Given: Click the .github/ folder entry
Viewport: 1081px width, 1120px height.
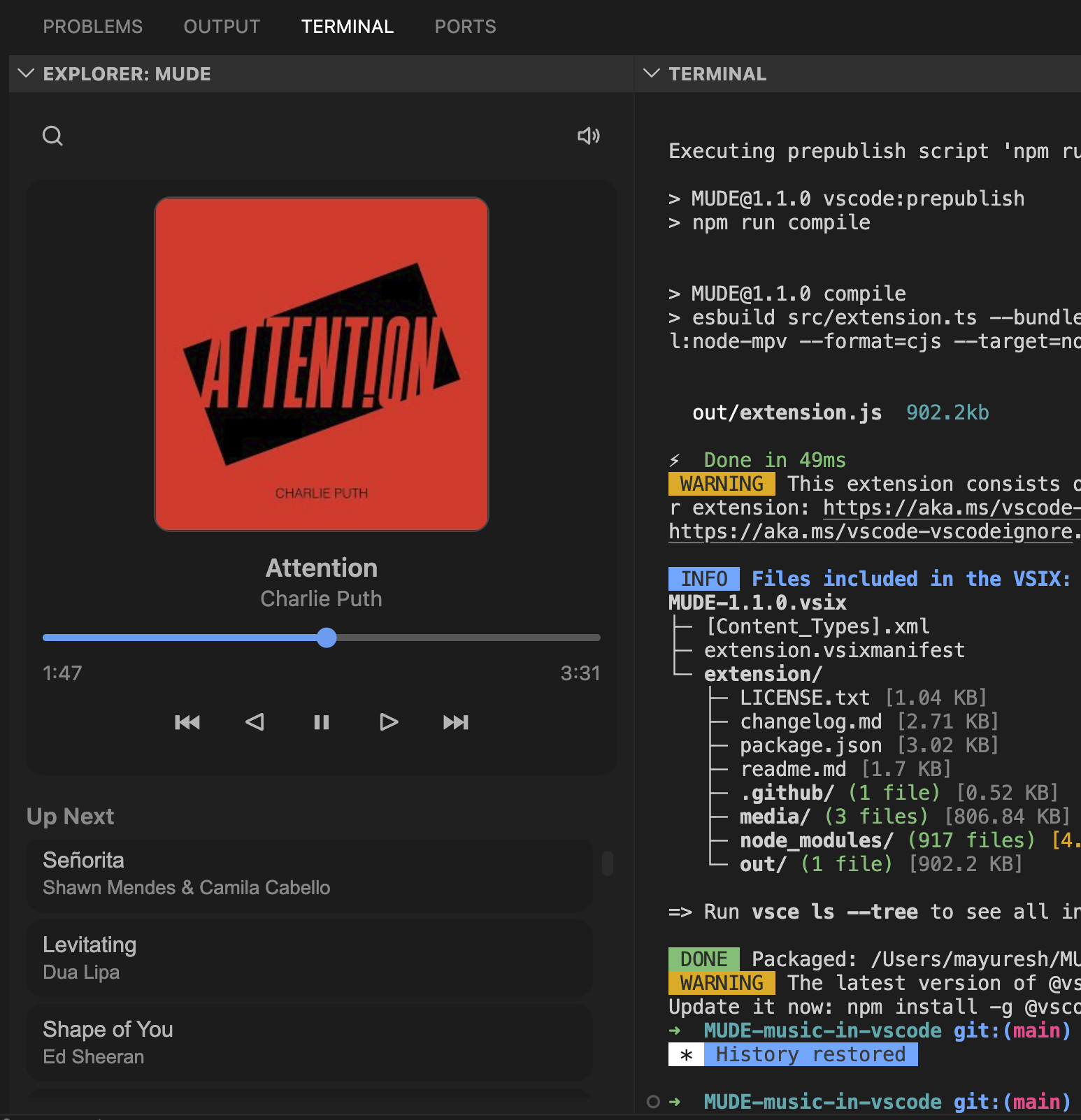Looking at the screenshot, I should pyautogui.click(x=787, y=793).
